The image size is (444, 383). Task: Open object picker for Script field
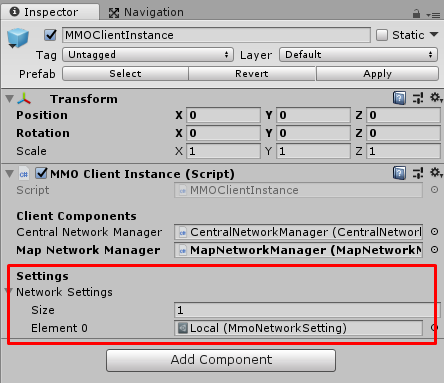tap(434, 190)
